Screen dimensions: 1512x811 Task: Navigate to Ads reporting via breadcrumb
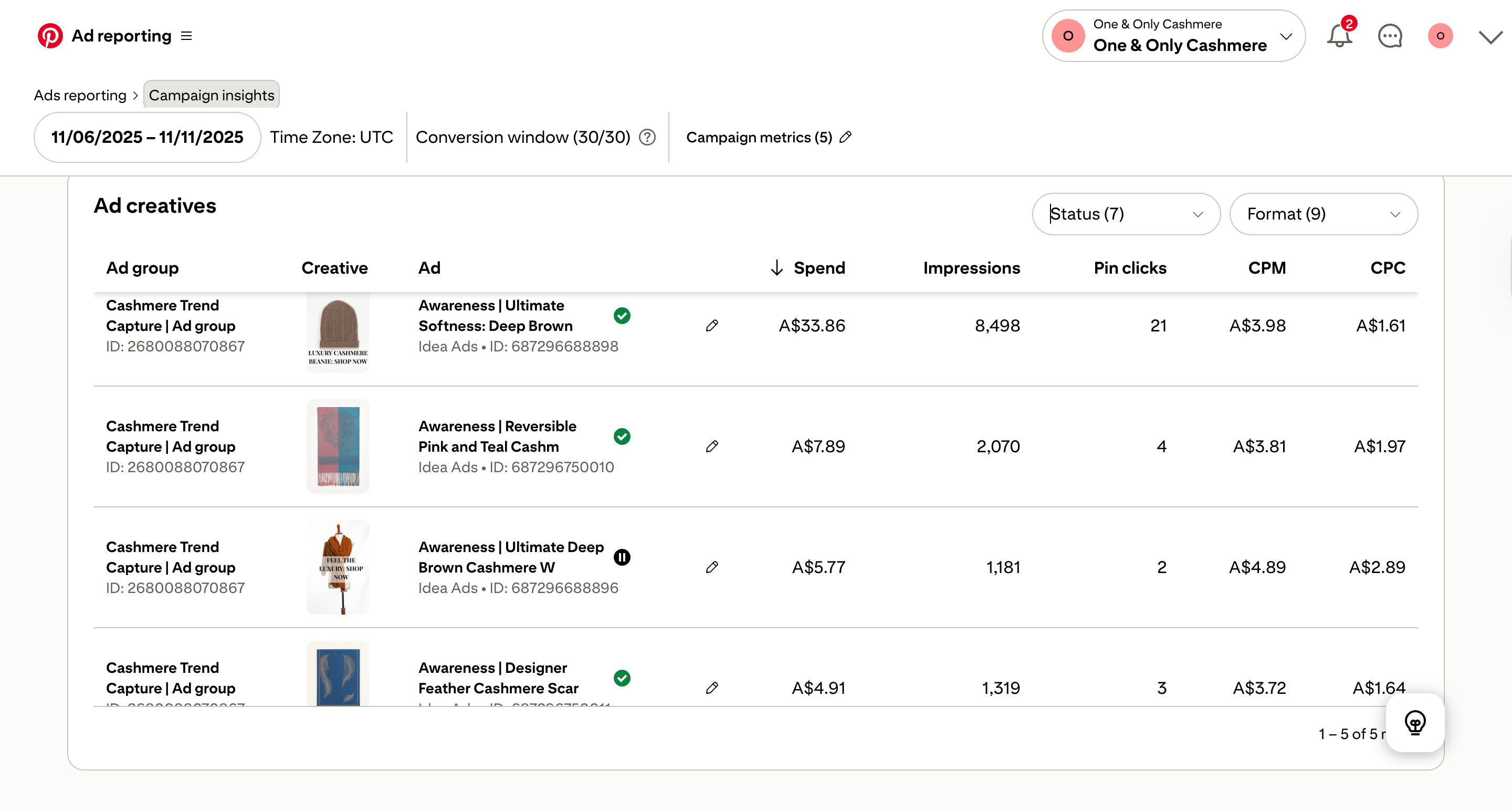coord(79,95)
